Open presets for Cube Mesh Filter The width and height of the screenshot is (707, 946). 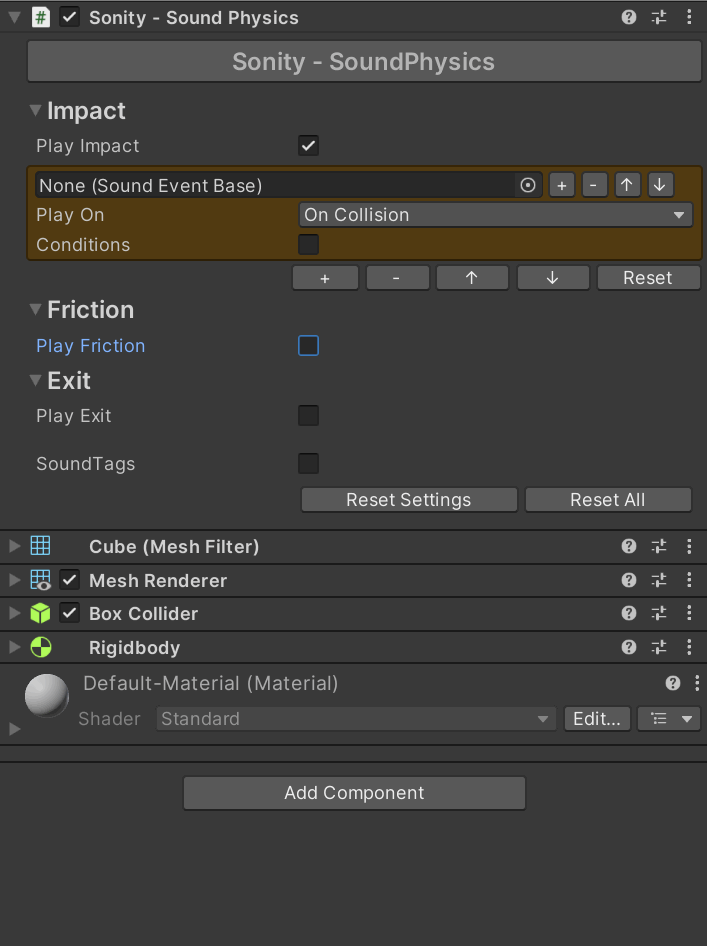[x=659, y=546]
